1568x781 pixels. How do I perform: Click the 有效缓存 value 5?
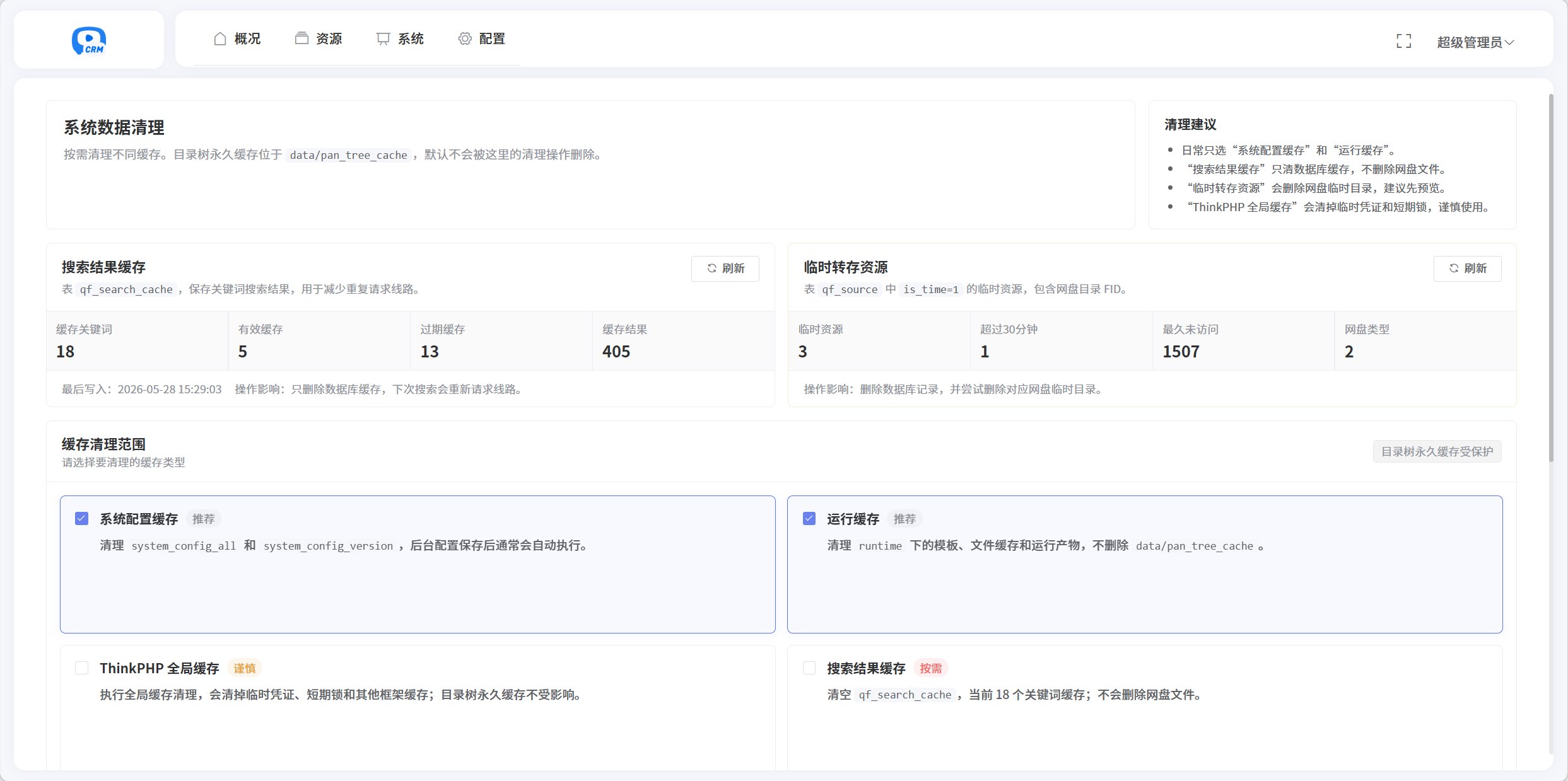click(x=243, y=352)
